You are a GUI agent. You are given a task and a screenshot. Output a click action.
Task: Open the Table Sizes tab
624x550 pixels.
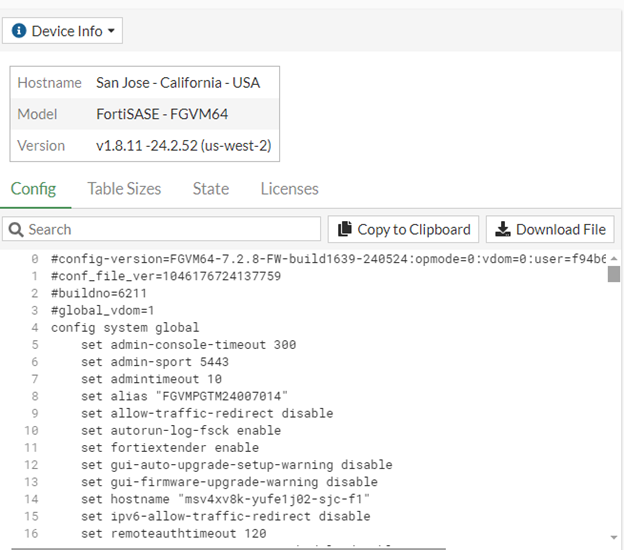[x=124, y=188]
